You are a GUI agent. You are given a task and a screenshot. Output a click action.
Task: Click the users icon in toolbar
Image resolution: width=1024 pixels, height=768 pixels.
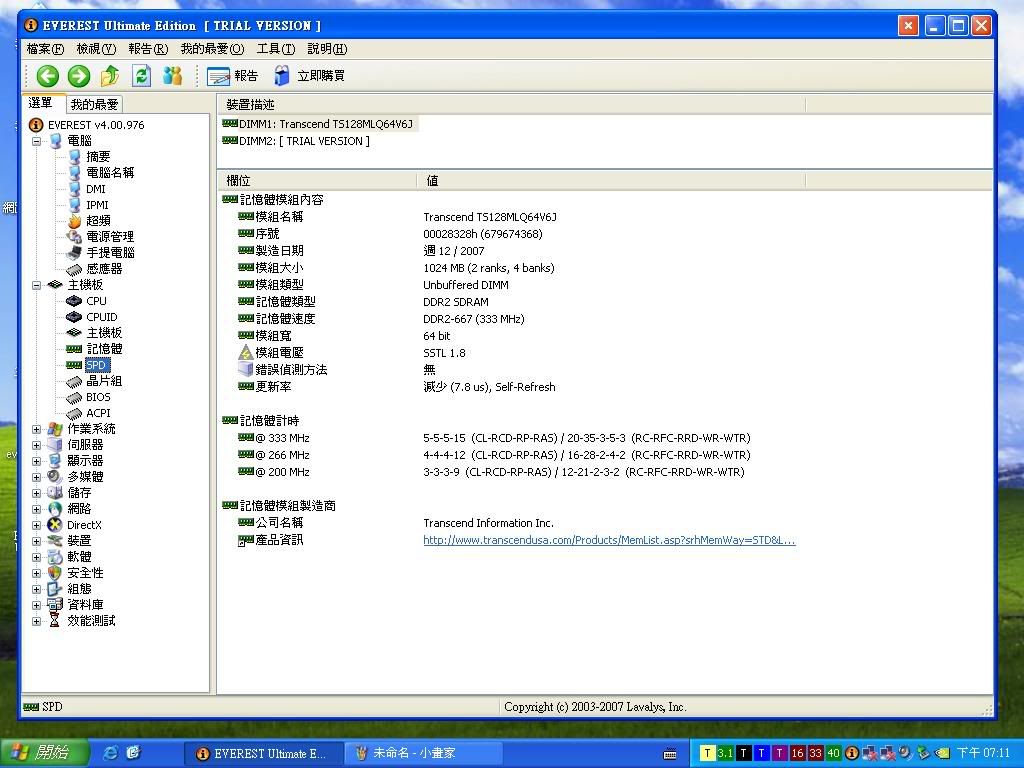coord(172,76)
